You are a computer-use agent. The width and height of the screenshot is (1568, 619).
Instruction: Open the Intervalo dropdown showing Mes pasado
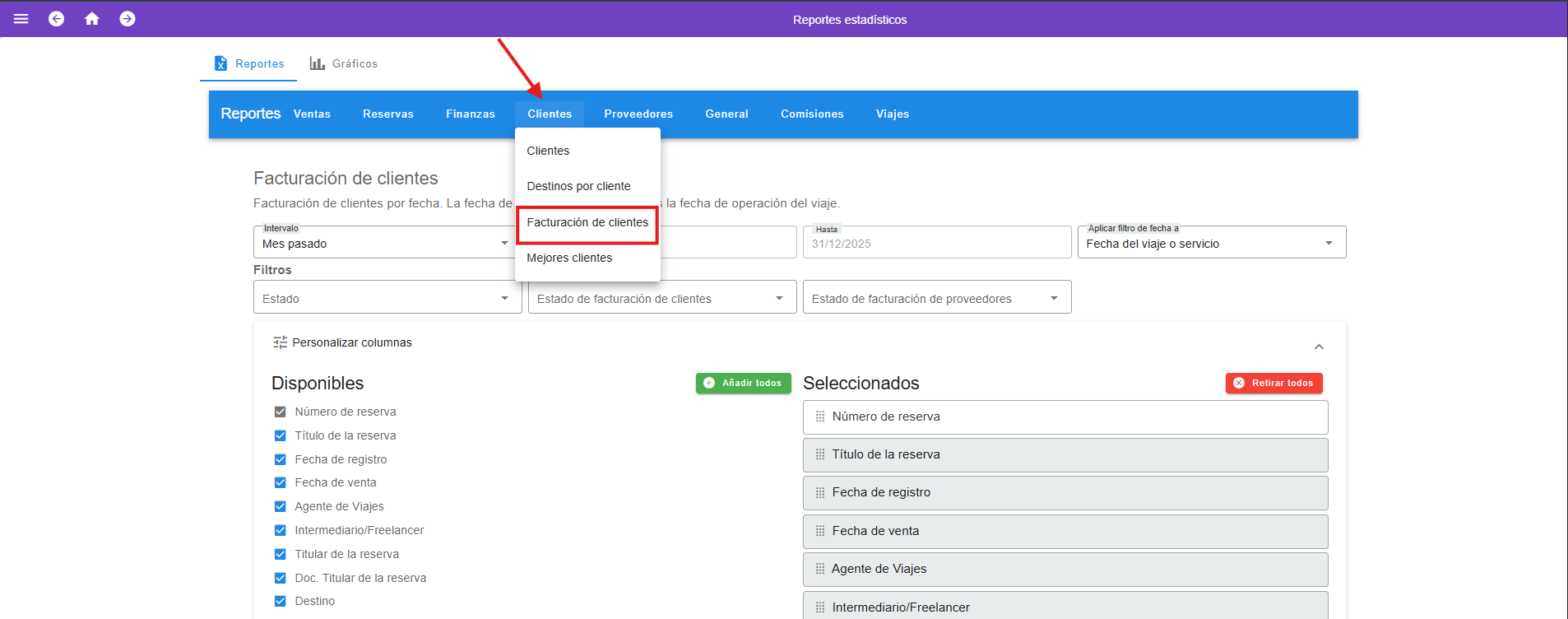pos(385,244)
